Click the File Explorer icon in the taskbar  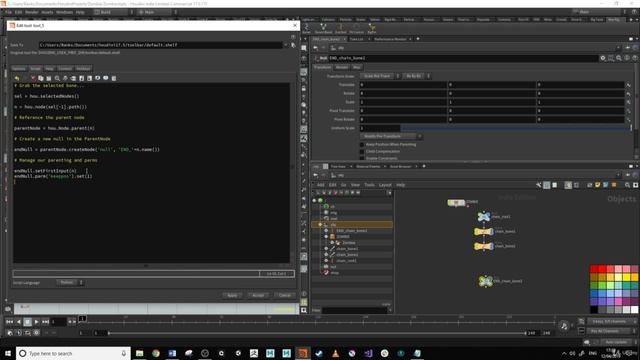pyautogui.click(x=140, y=353)
